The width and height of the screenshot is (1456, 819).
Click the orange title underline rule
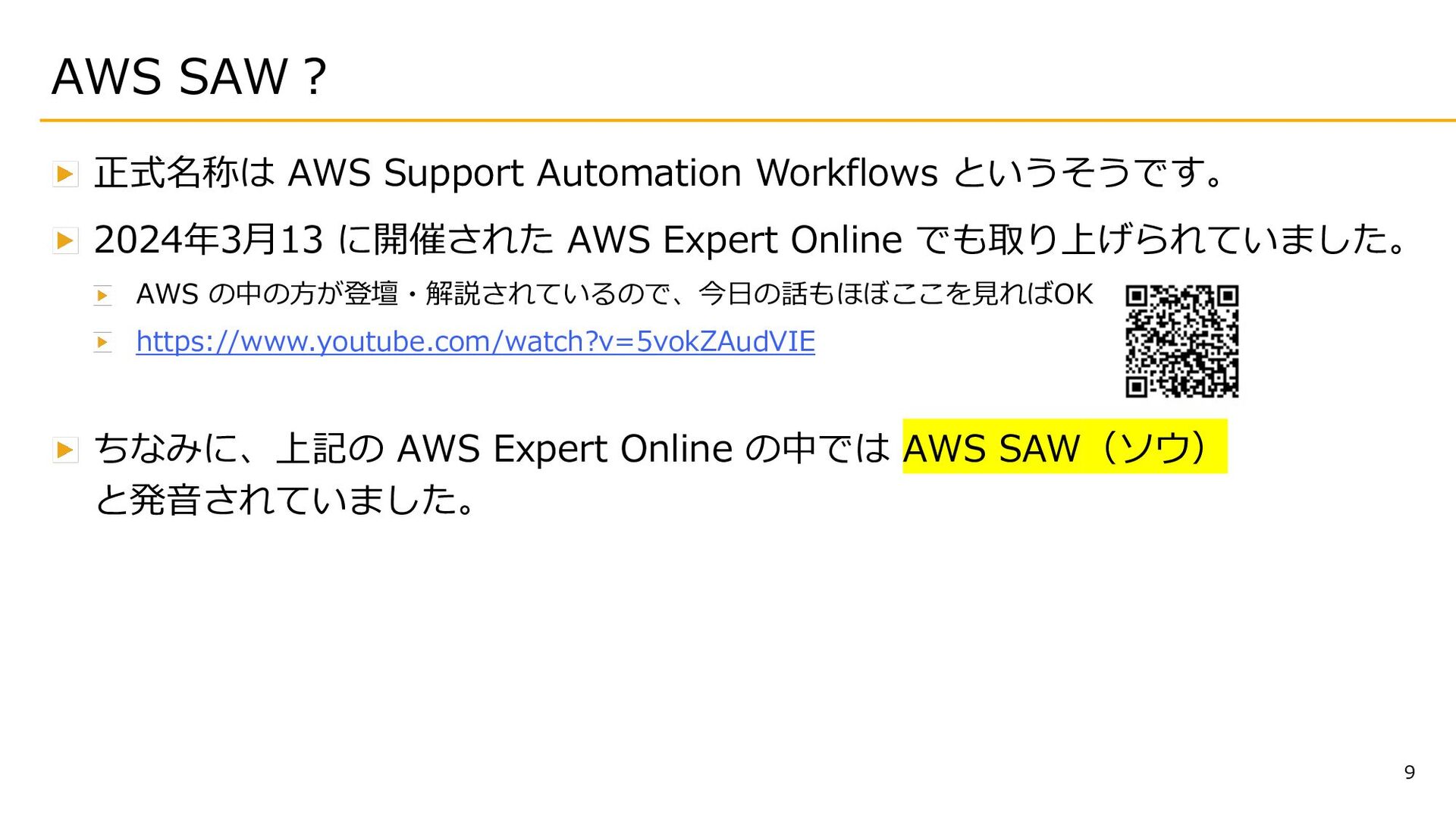click(x=748, y=120)
